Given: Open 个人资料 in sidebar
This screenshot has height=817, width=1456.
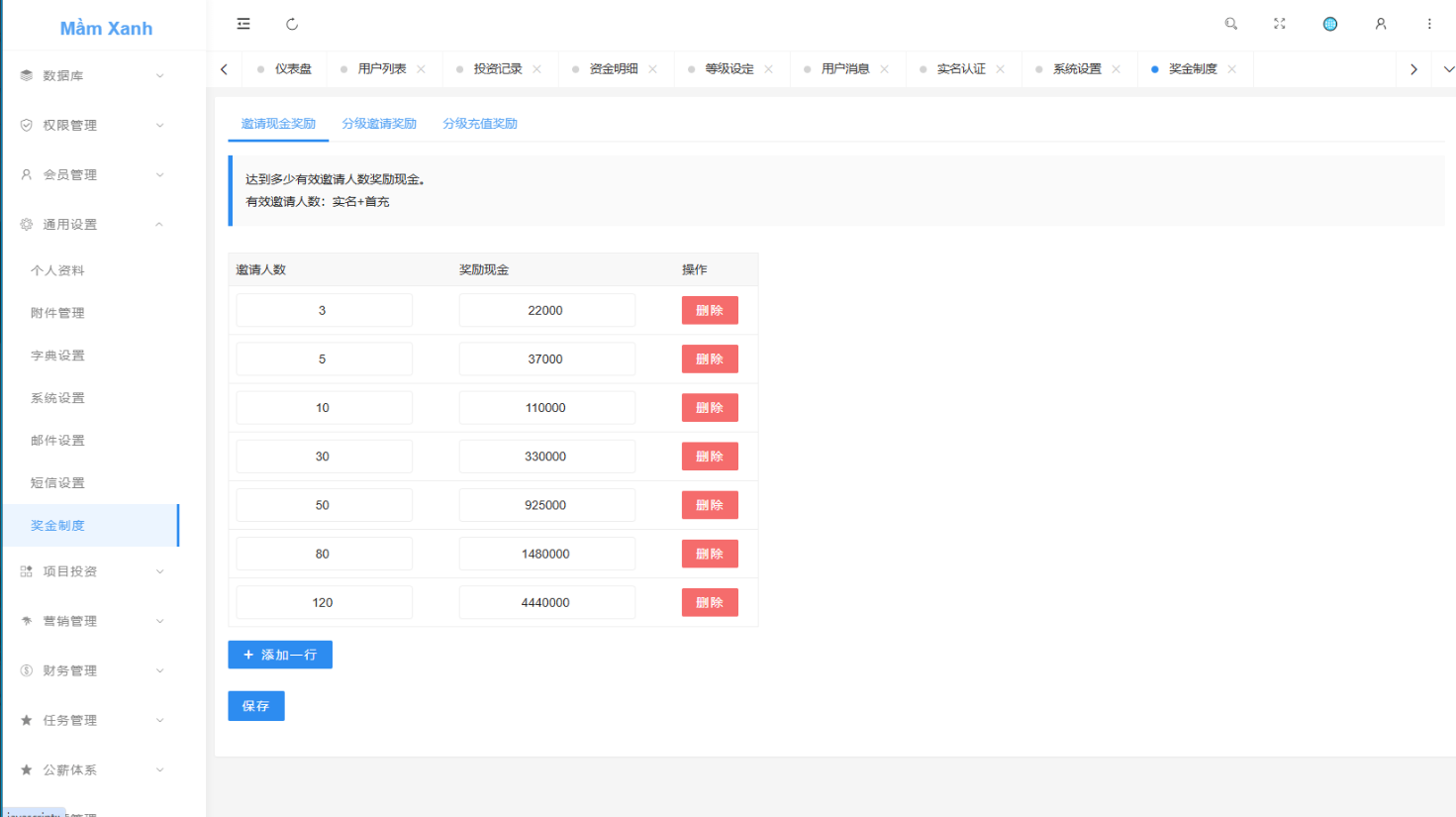Looking at the screenshot, I should [x=91, y=270].
